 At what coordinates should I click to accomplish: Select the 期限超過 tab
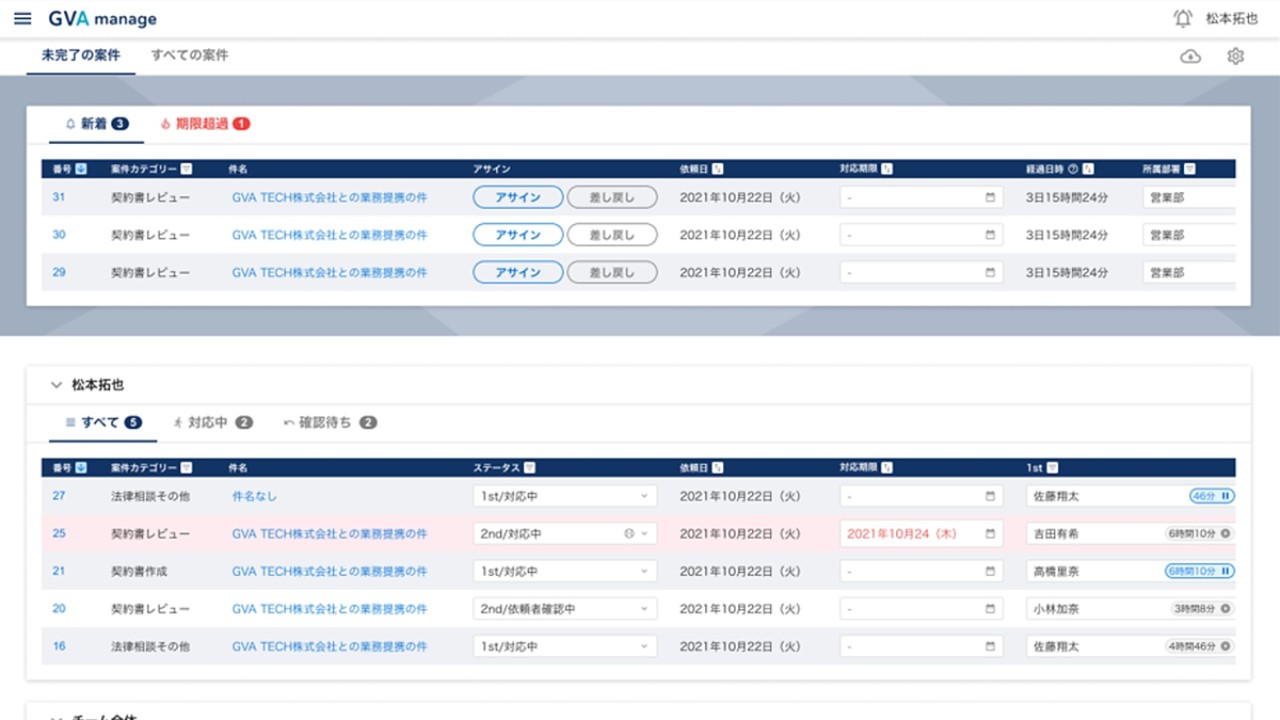204,124
